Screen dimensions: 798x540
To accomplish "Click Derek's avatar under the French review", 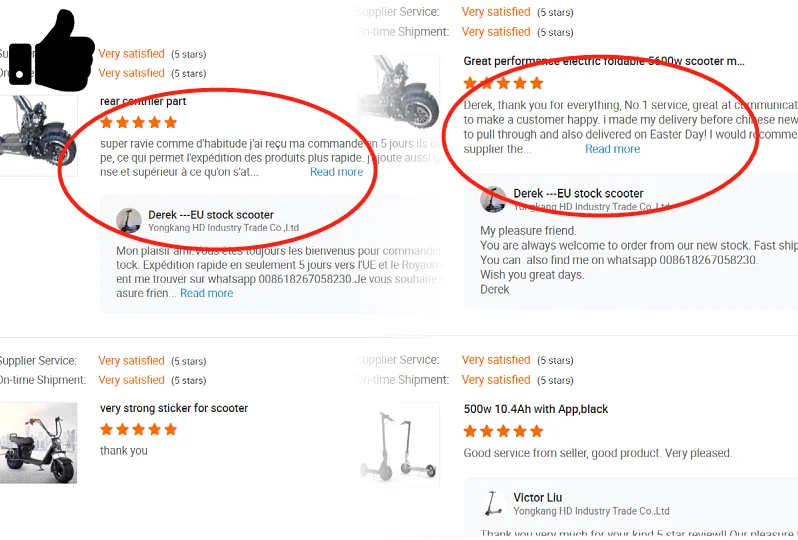I will pyautogui.click(x=129, y=221).
